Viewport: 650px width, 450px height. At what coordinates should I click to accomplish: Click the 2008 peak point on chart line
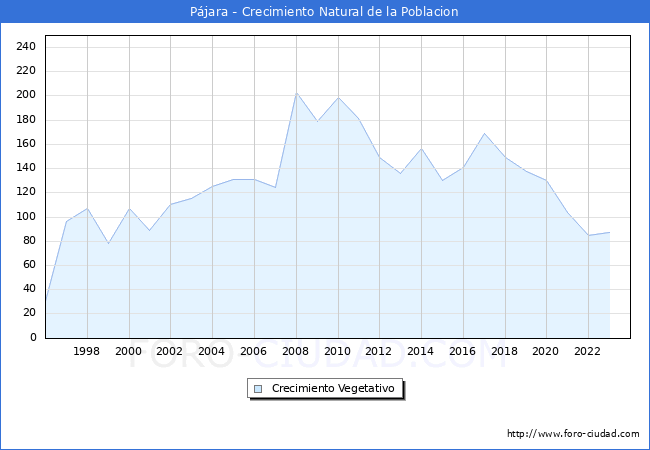point(296,93)
